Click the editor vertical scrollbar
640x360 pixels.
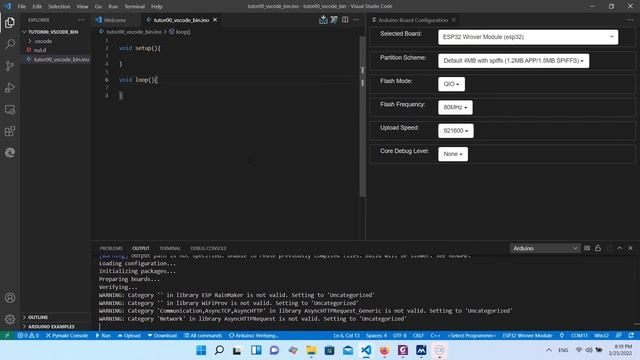pos(362,116)
